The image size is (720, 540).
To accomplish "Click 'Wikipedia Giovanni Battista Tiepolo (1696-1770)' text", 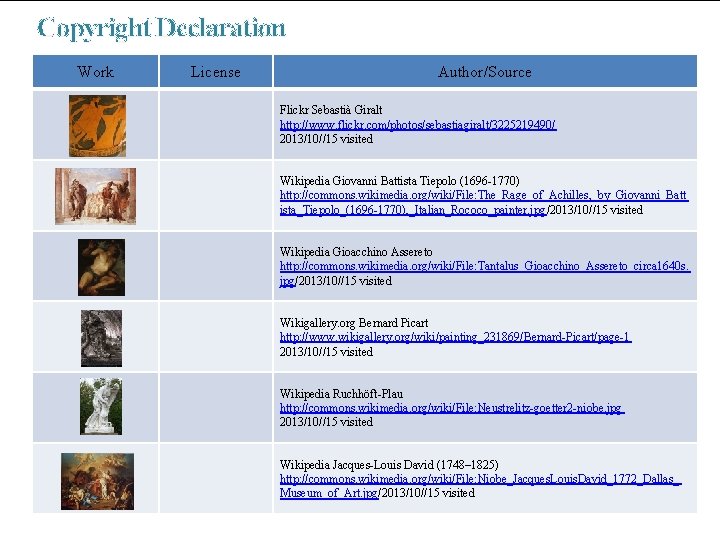I will 399,181.
